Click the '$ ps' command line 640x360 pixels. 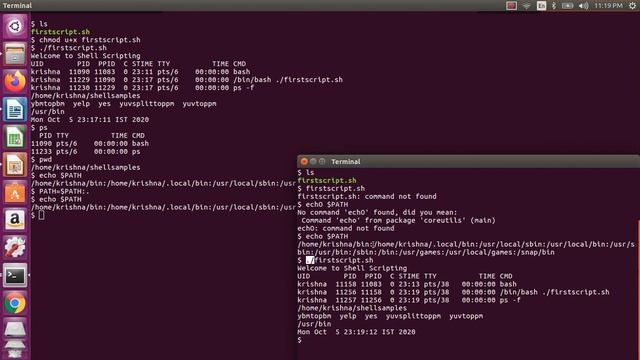[x=39, y=128]
